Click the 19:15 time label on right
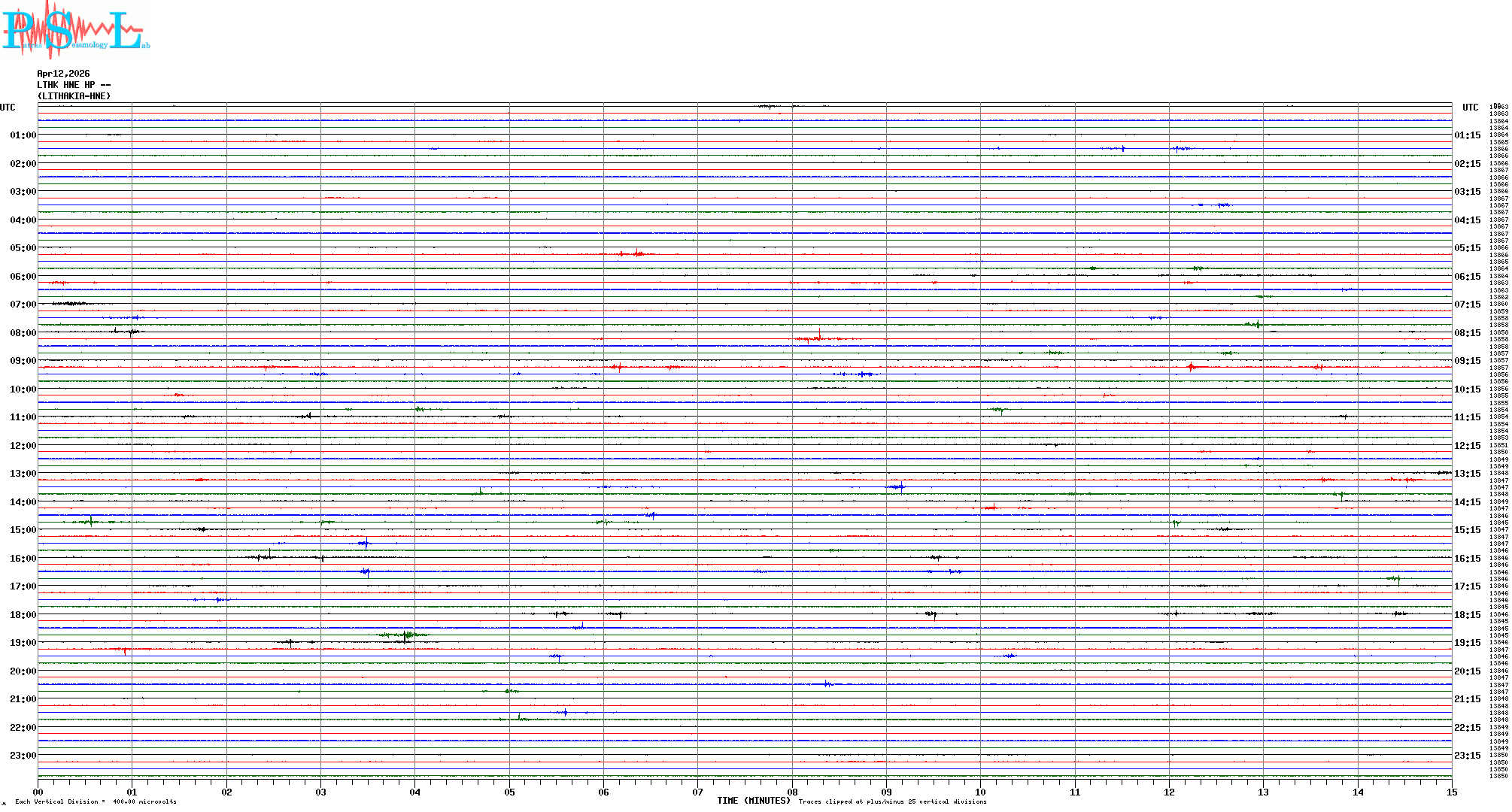Screen dimensions: 1512x812 click(x=1467, y=643)
